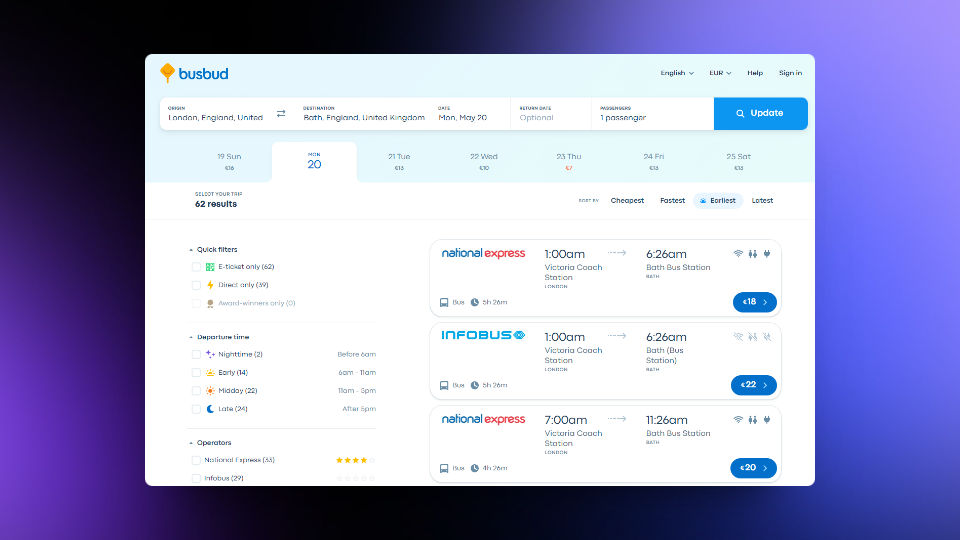960x540 pixels.
Task: Click the Destination input field
Action: (364, 113)
